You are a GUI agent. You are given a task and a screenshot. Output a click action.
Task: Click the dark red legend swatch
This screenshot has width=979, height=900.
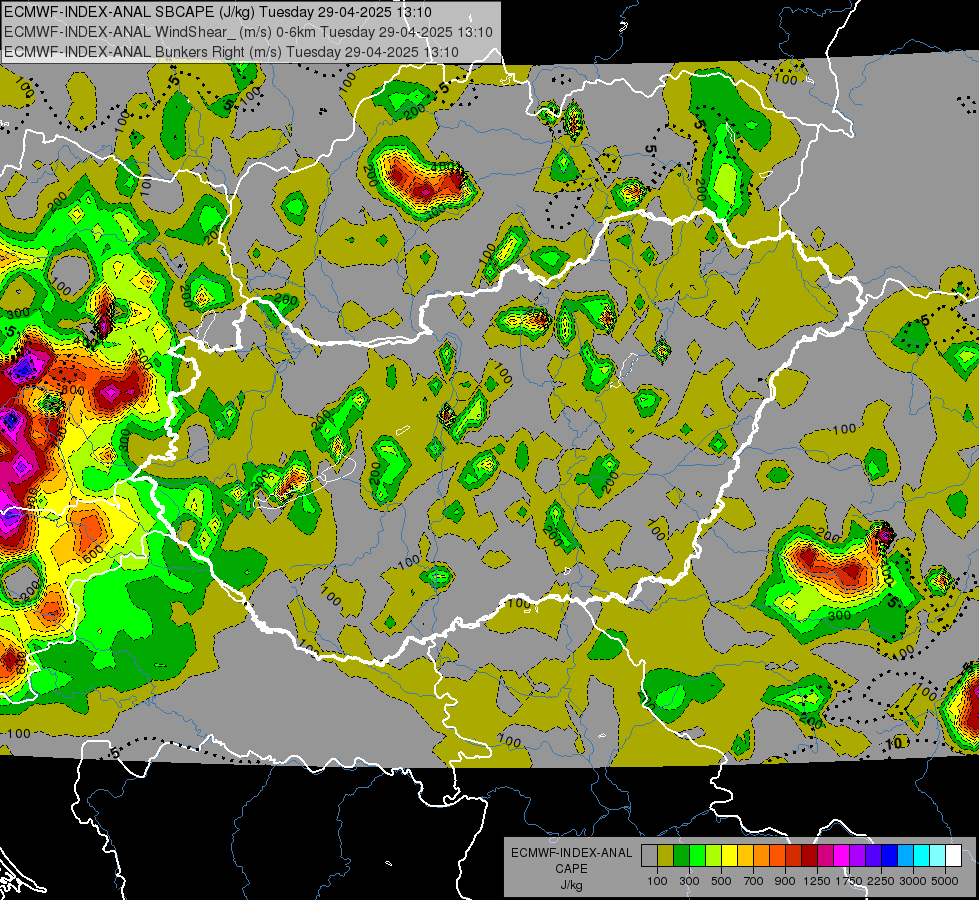point(810,856)
